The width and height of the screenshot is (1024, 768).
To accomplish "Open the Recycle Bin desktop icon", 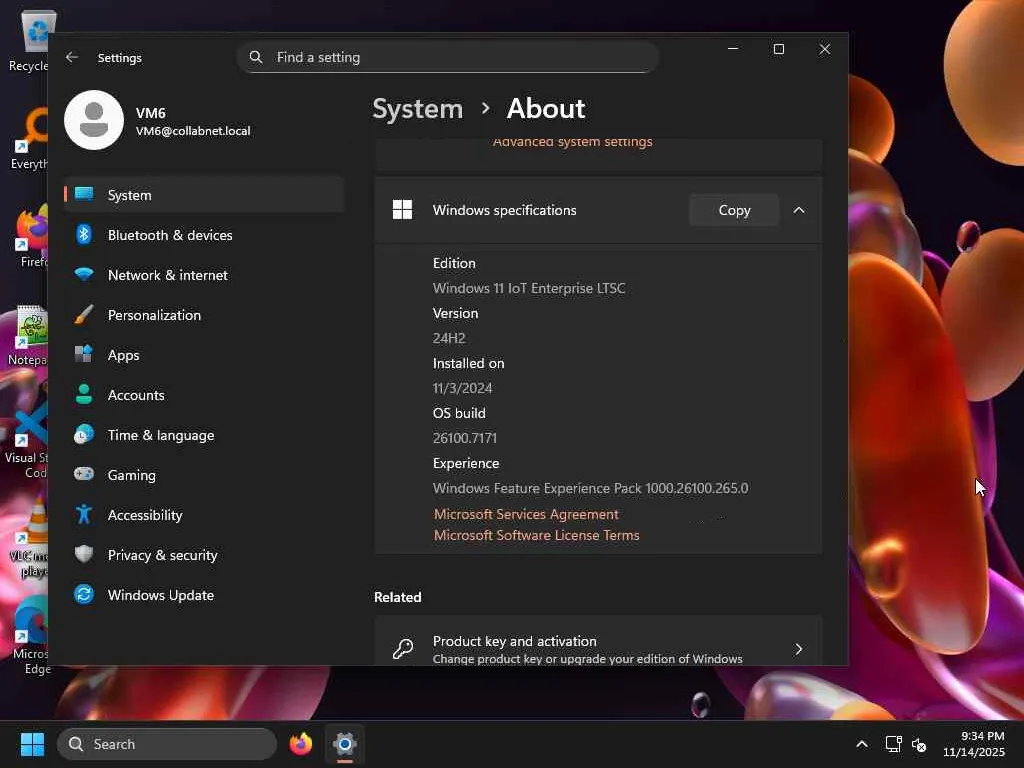I will tap(29, 40).
